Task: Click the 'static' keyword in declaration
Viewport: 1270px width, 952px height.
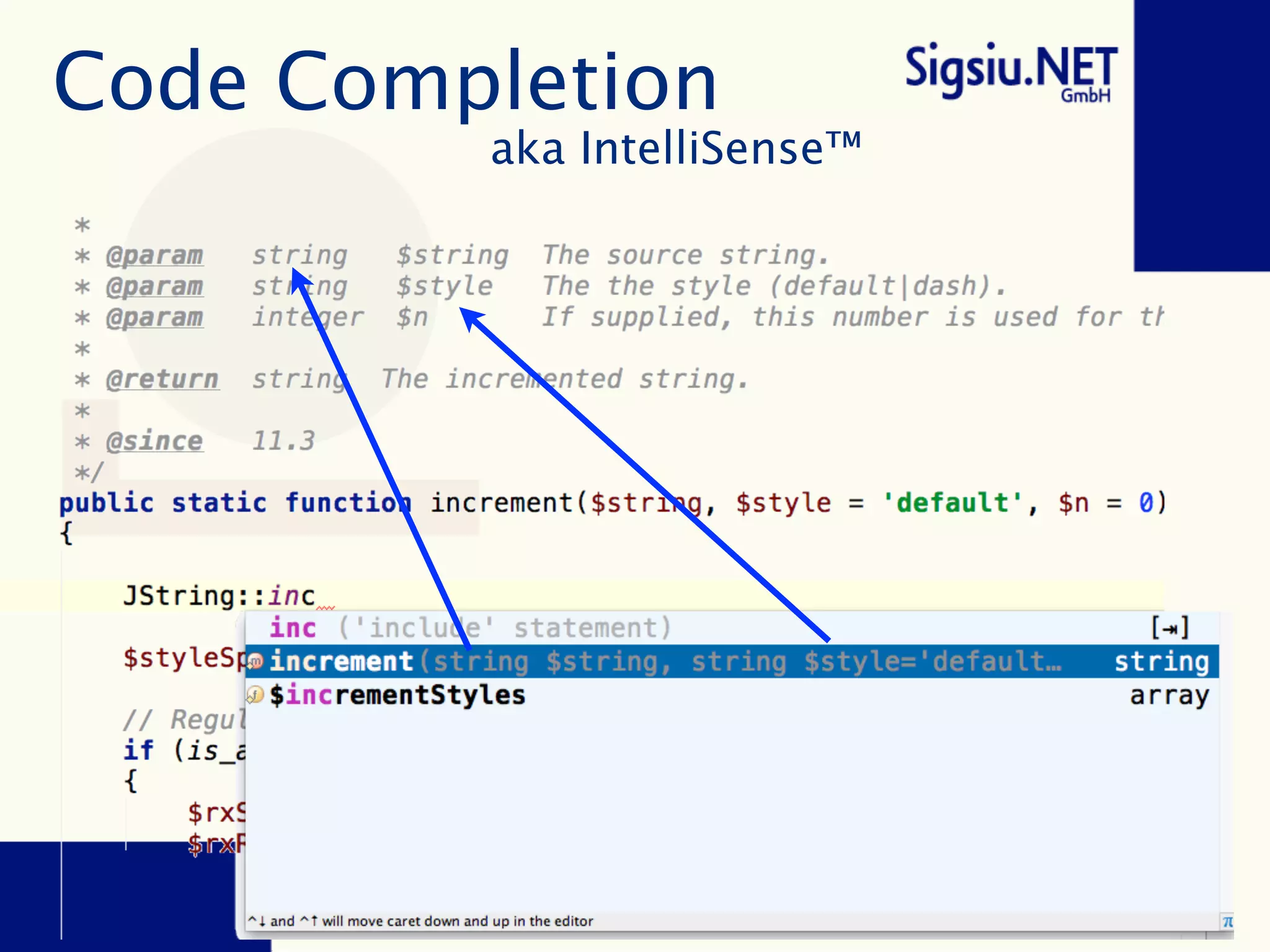Action: point(219,503)
